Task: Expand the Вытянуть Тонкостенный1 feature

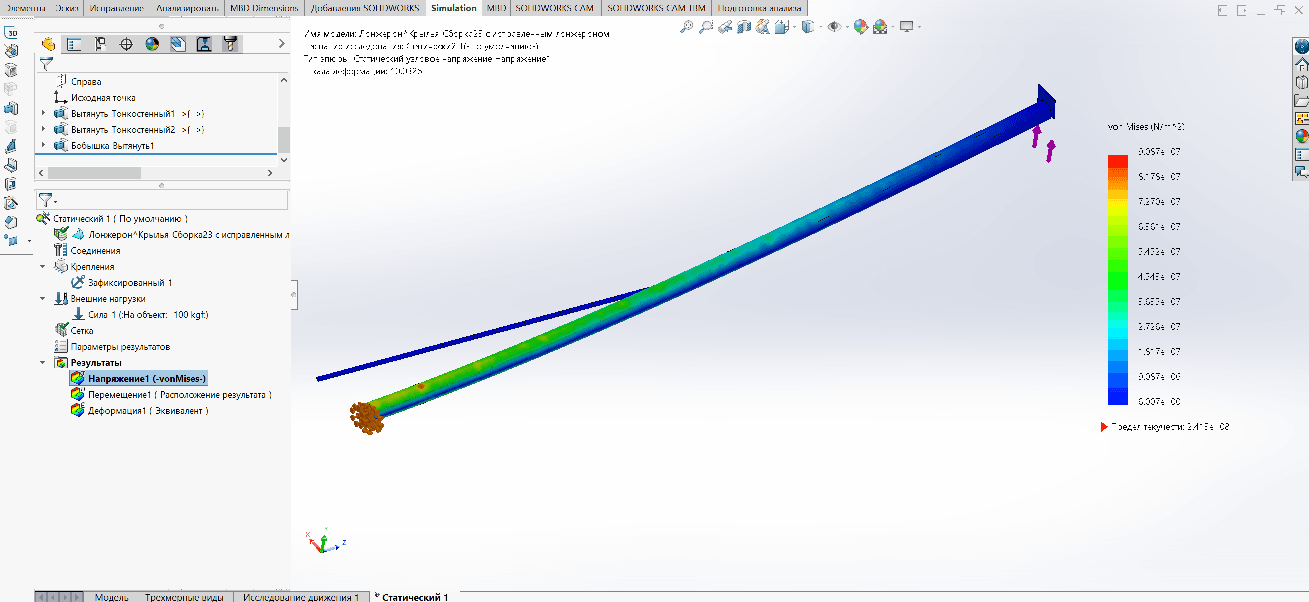Action: [x=43, y=114]
